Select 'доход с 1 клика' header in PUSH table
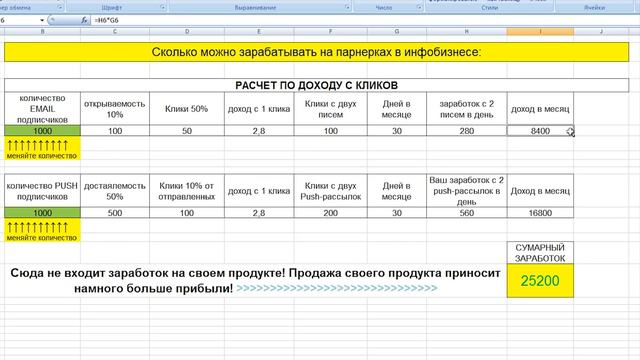640x360 pixels. coord(259,191)
